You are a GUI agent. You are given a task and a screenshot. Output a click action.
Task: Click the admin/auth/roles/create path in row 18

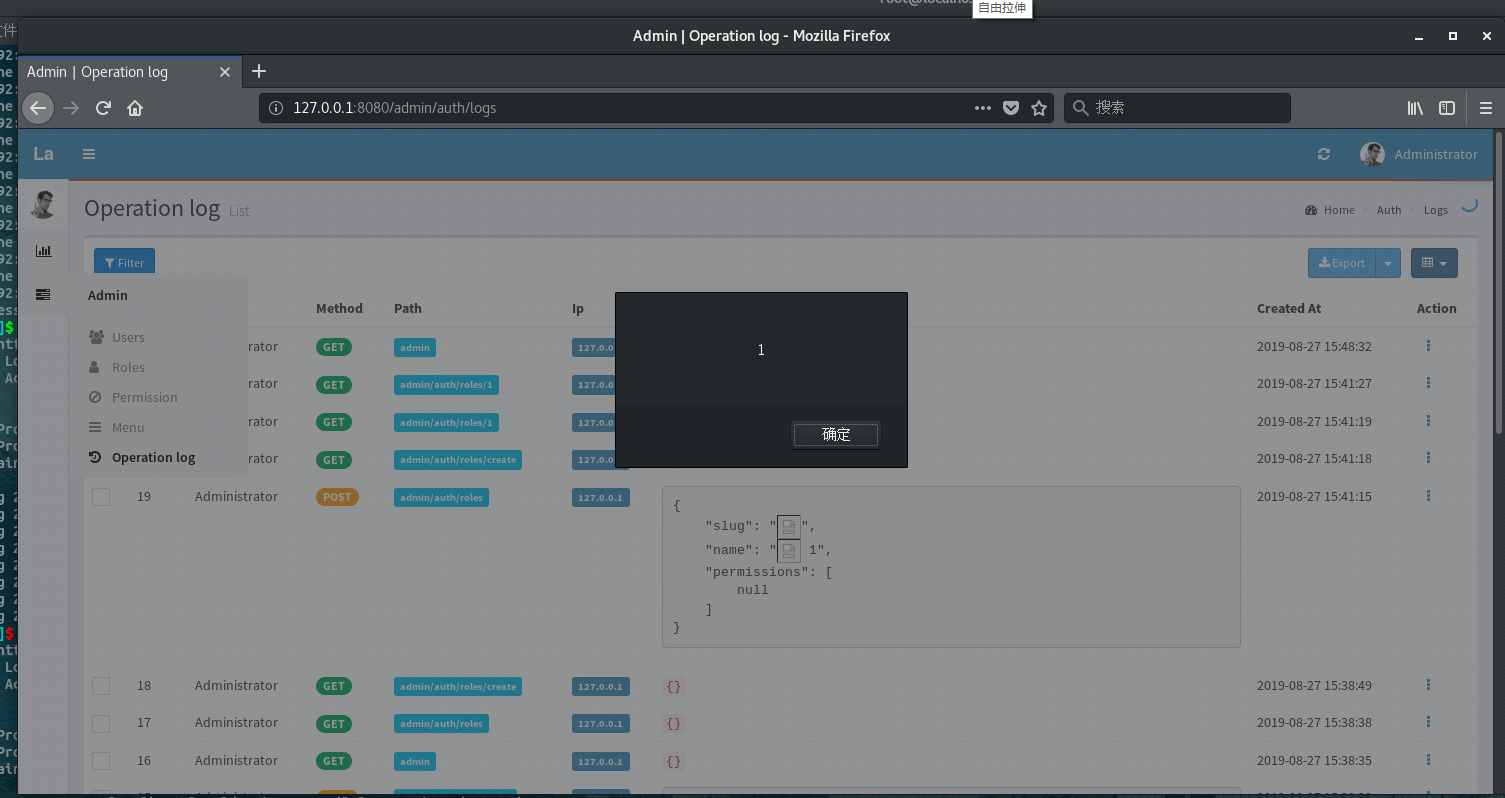pos(458,686)
